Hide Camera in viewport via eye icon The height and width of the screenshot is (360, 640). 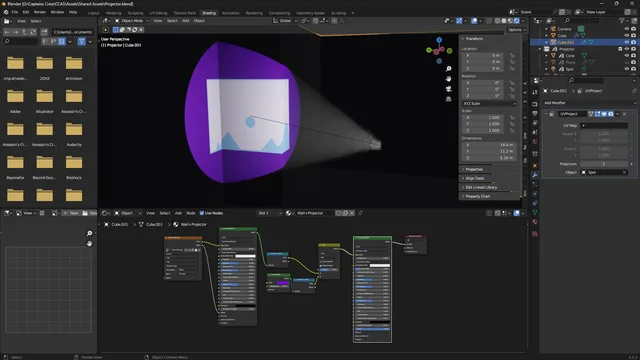[x=627, y=29]
